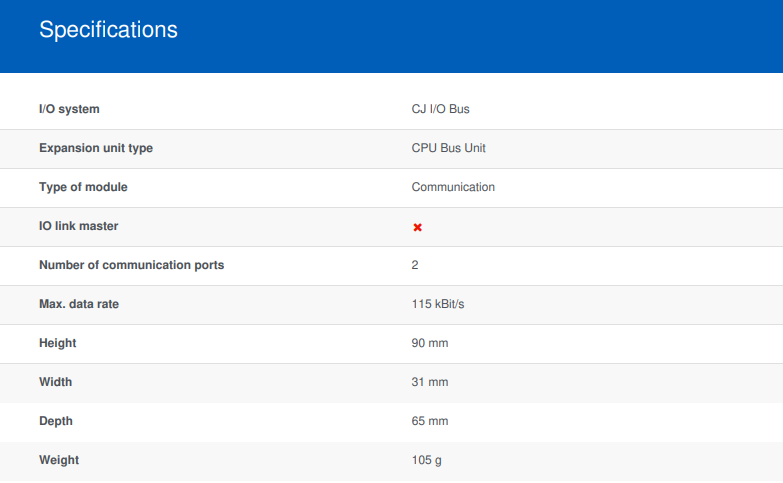
Task: Click the 'Depth' label
Action: pyautogui.click(x=56, y=421)
